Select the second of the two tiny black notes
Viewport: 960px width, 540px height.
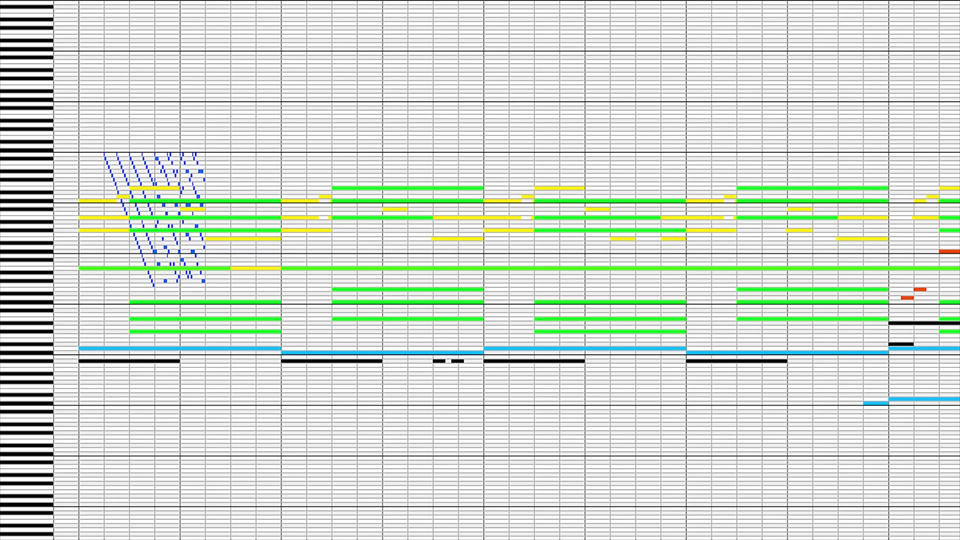click(458, 361)
